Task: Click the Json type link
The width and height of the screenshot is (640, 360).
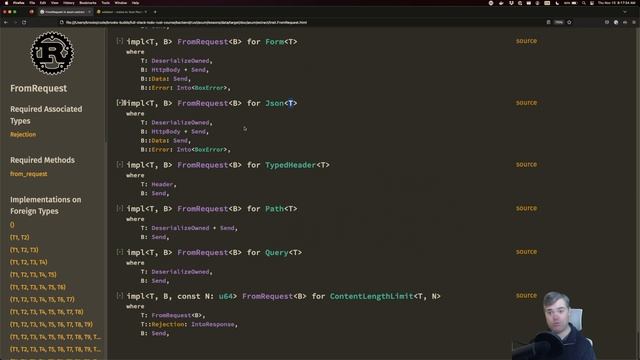Action: pyautogui.click(x=274, y=103)
